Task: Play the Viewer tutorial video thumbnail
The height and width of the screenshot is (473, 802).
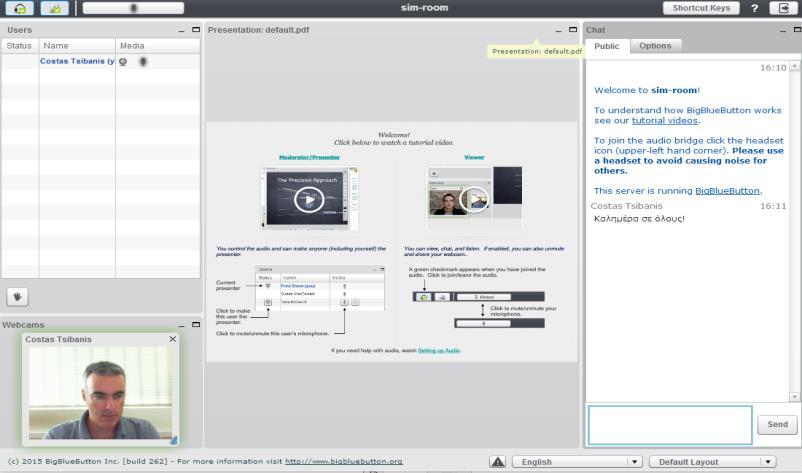Action: (474, 199)
